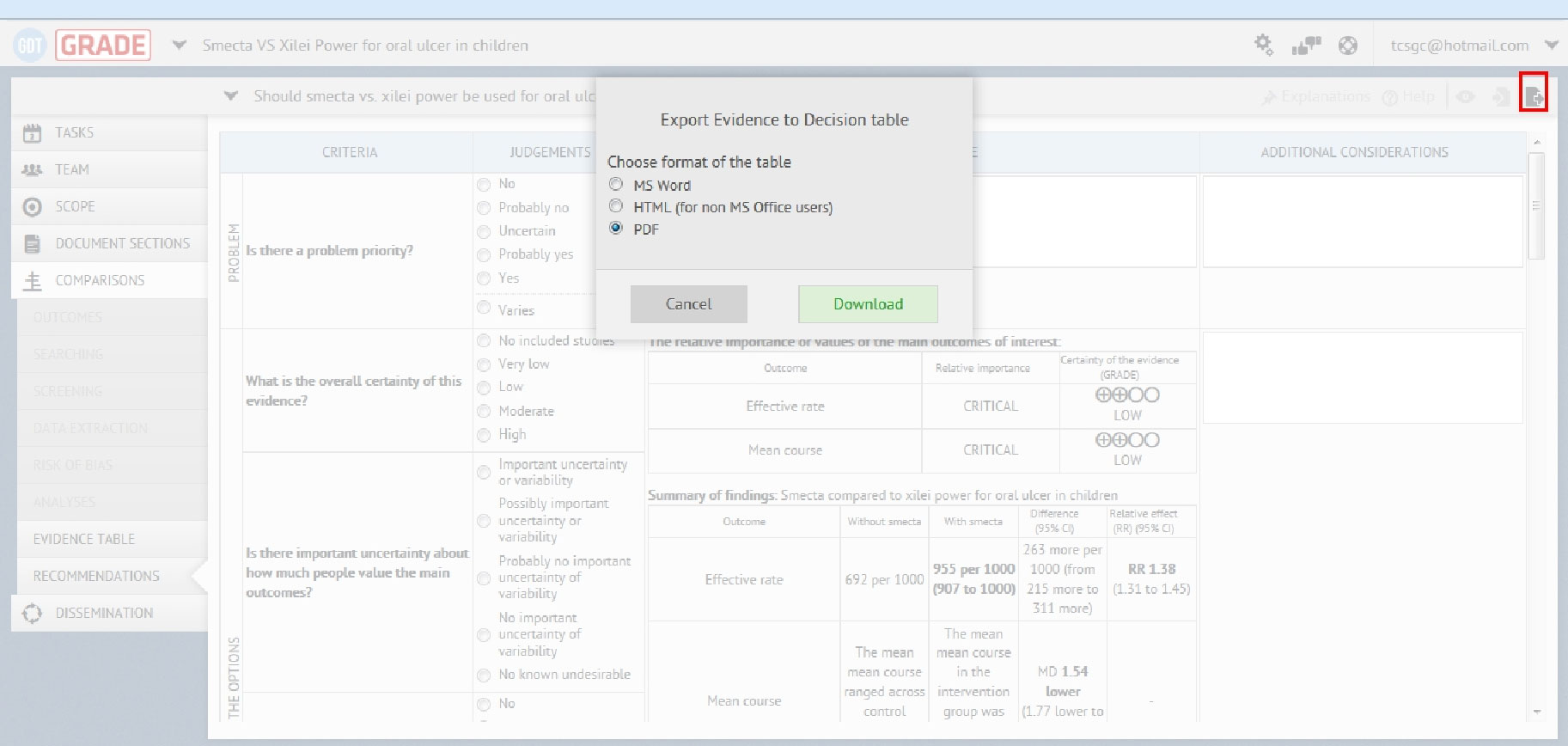Select 'High' certainty radio
This screenshot has height=746, width=1568.
484,435
